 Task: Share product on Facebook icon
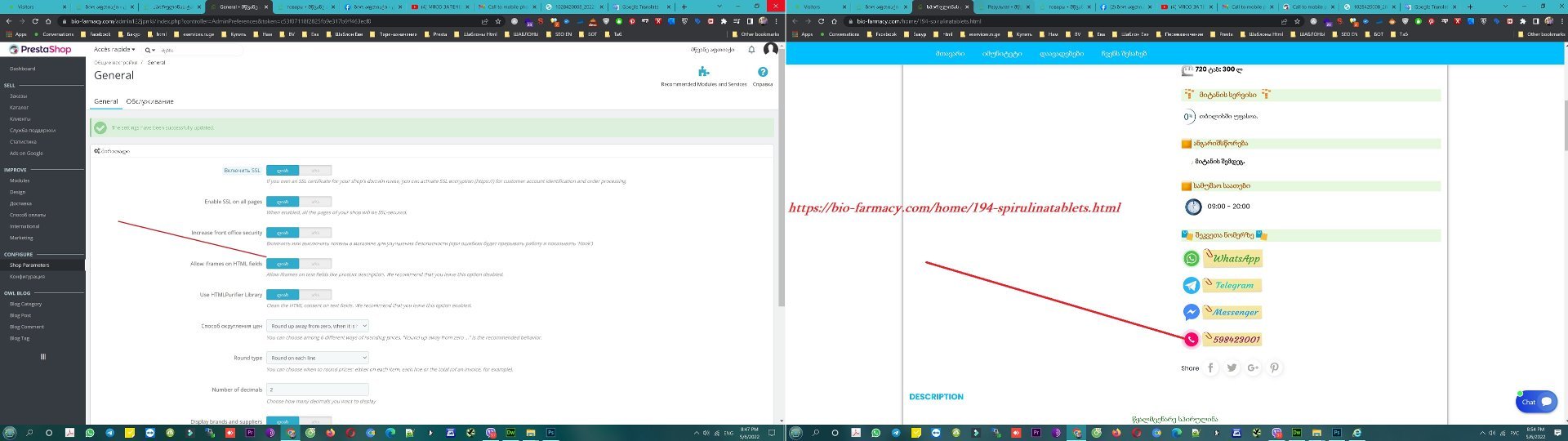pyautogui.click(x=1211, y=367)
